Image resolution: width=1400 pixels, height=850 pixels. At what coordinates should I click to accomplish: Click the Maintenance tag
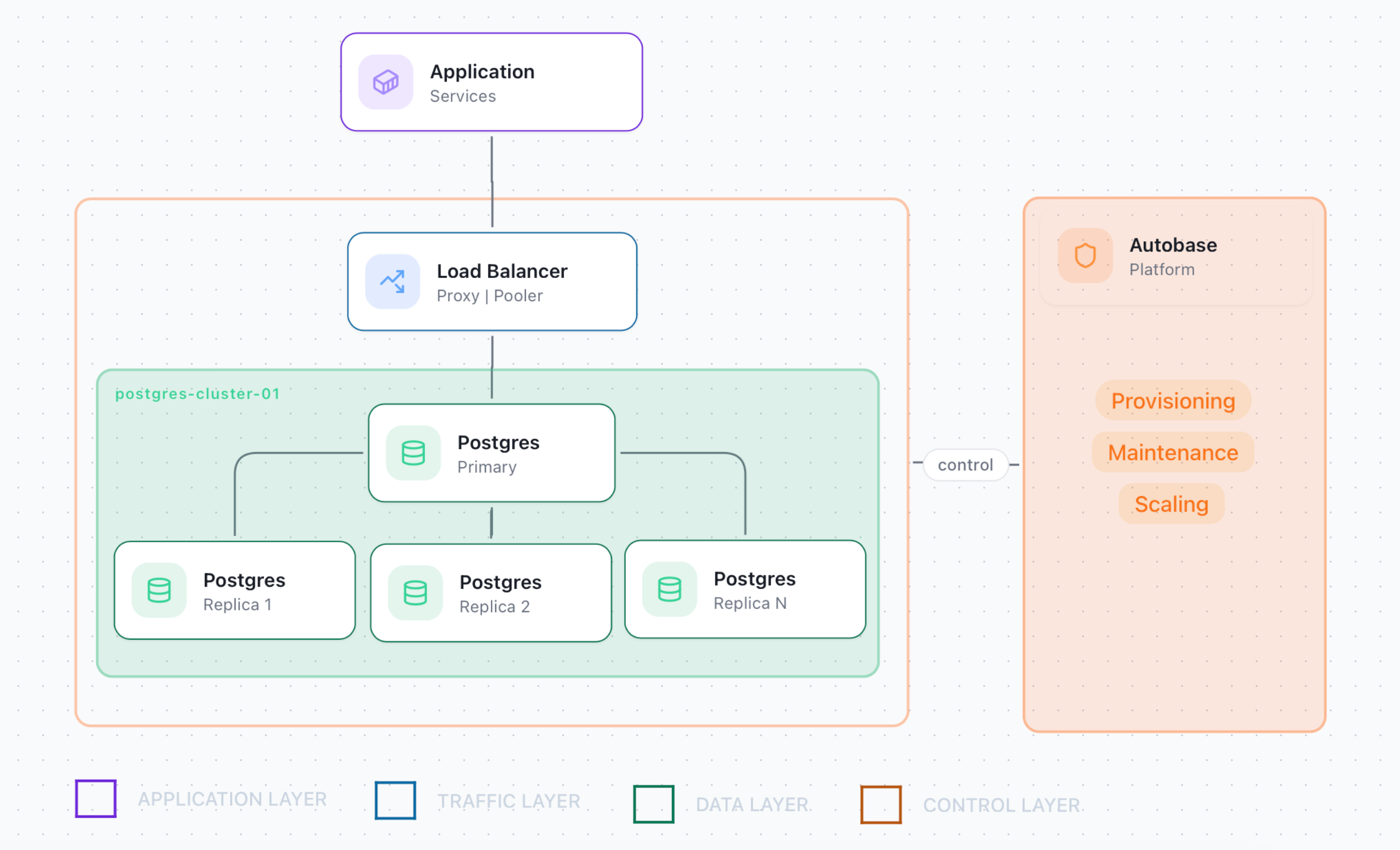1173,452
